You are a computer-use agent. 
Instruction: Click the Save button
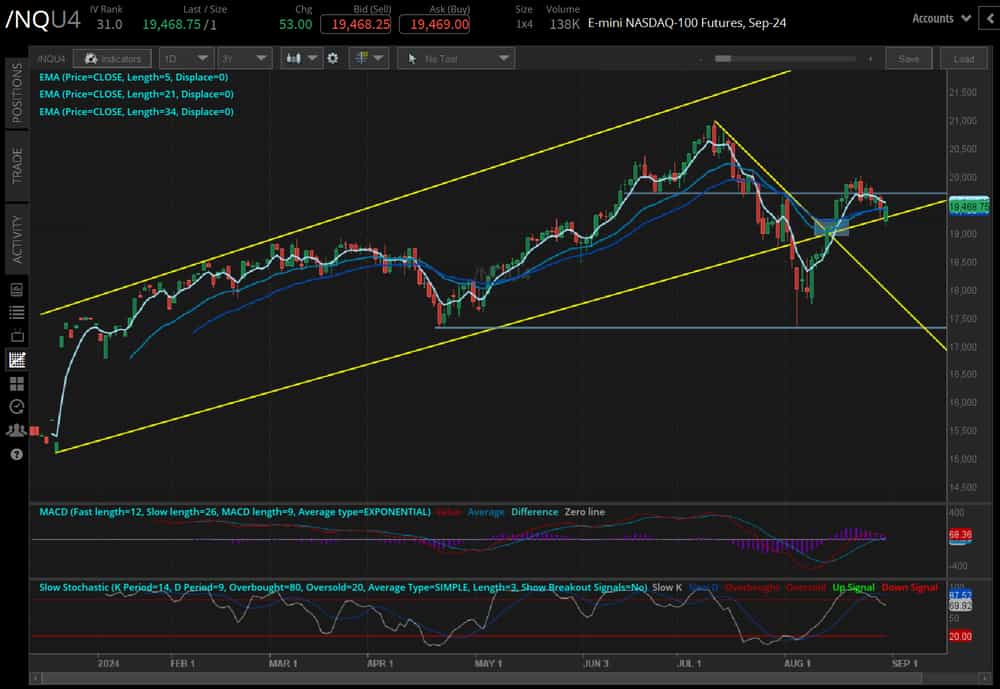coord(908,58)
